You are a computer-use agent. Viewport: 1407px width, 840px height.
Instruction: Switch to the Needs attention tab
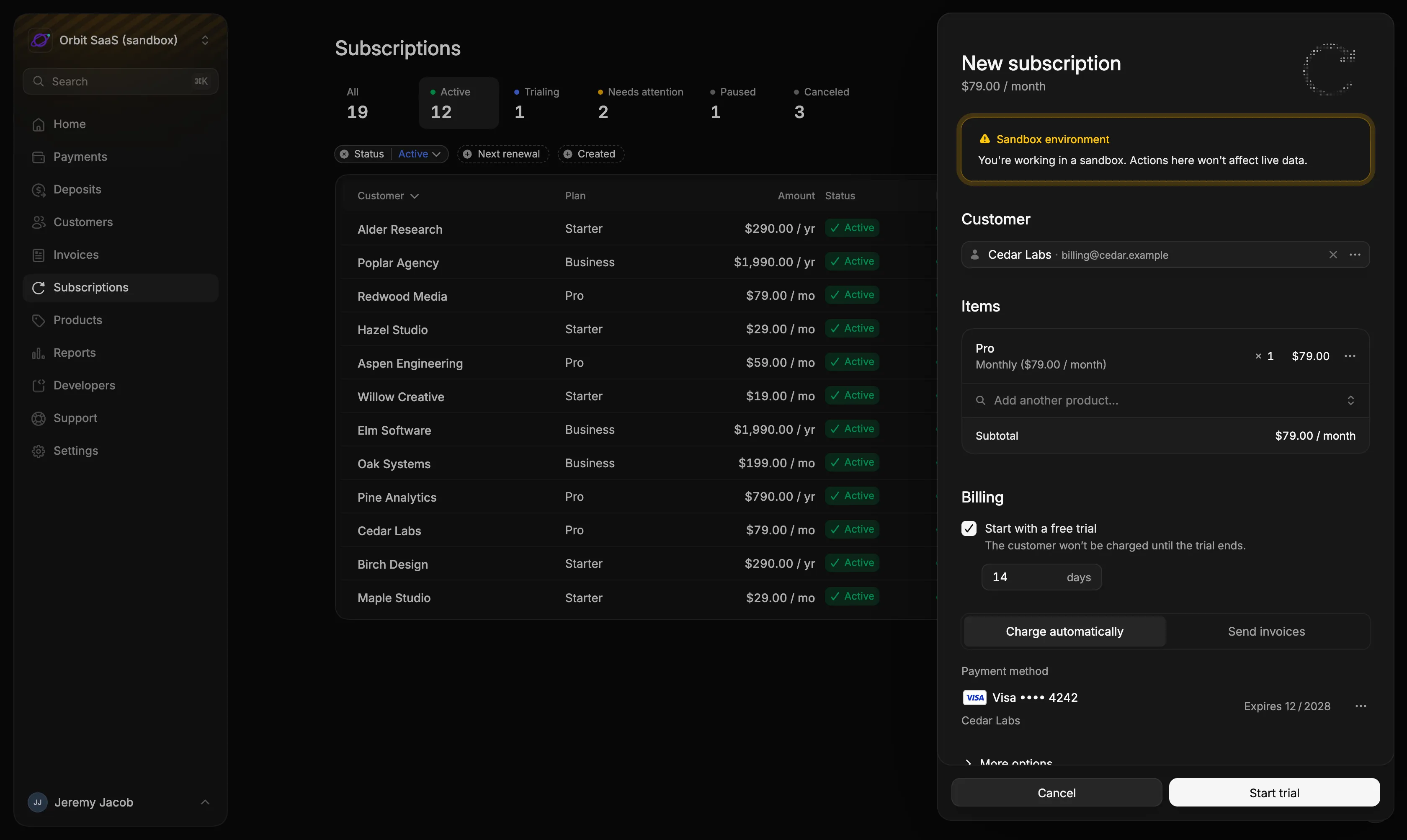click(640, 103)
